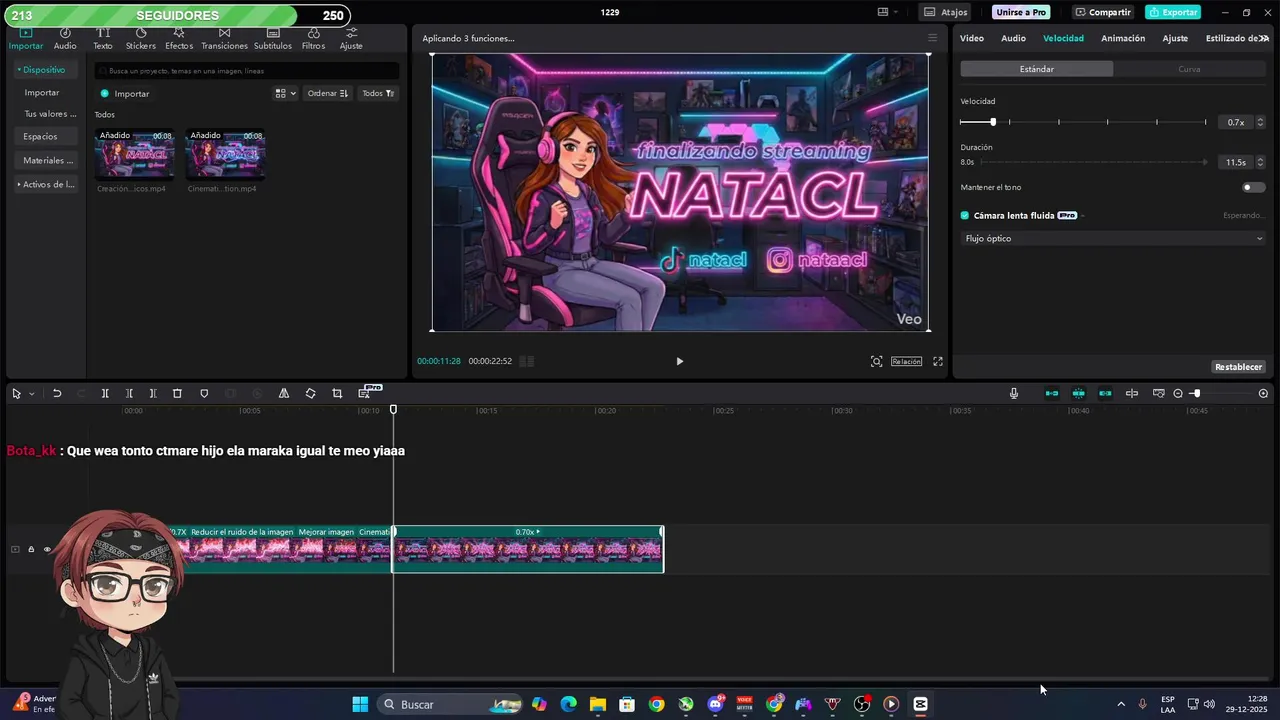Toggle auto snapping icon

[x=1078, y=394]
